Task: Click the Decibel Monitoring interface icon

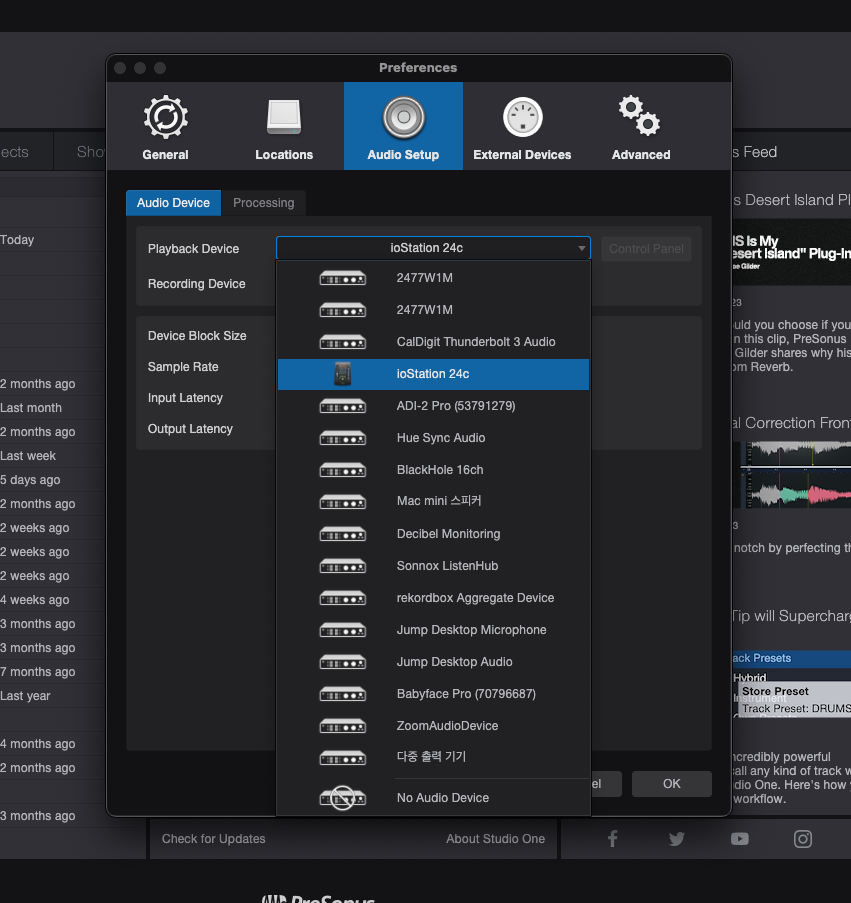Action: (x=343, y=534)
